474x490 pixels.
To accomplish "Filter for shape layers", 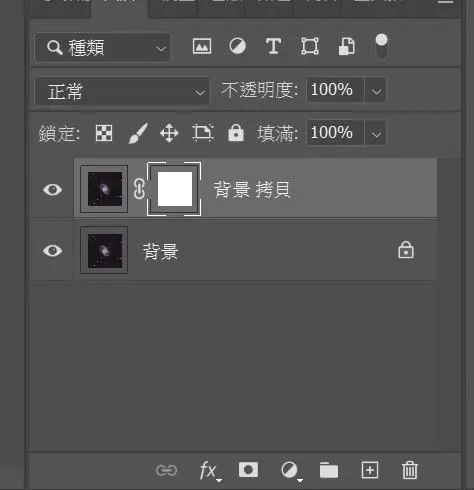I will click(x=310, y=46).
